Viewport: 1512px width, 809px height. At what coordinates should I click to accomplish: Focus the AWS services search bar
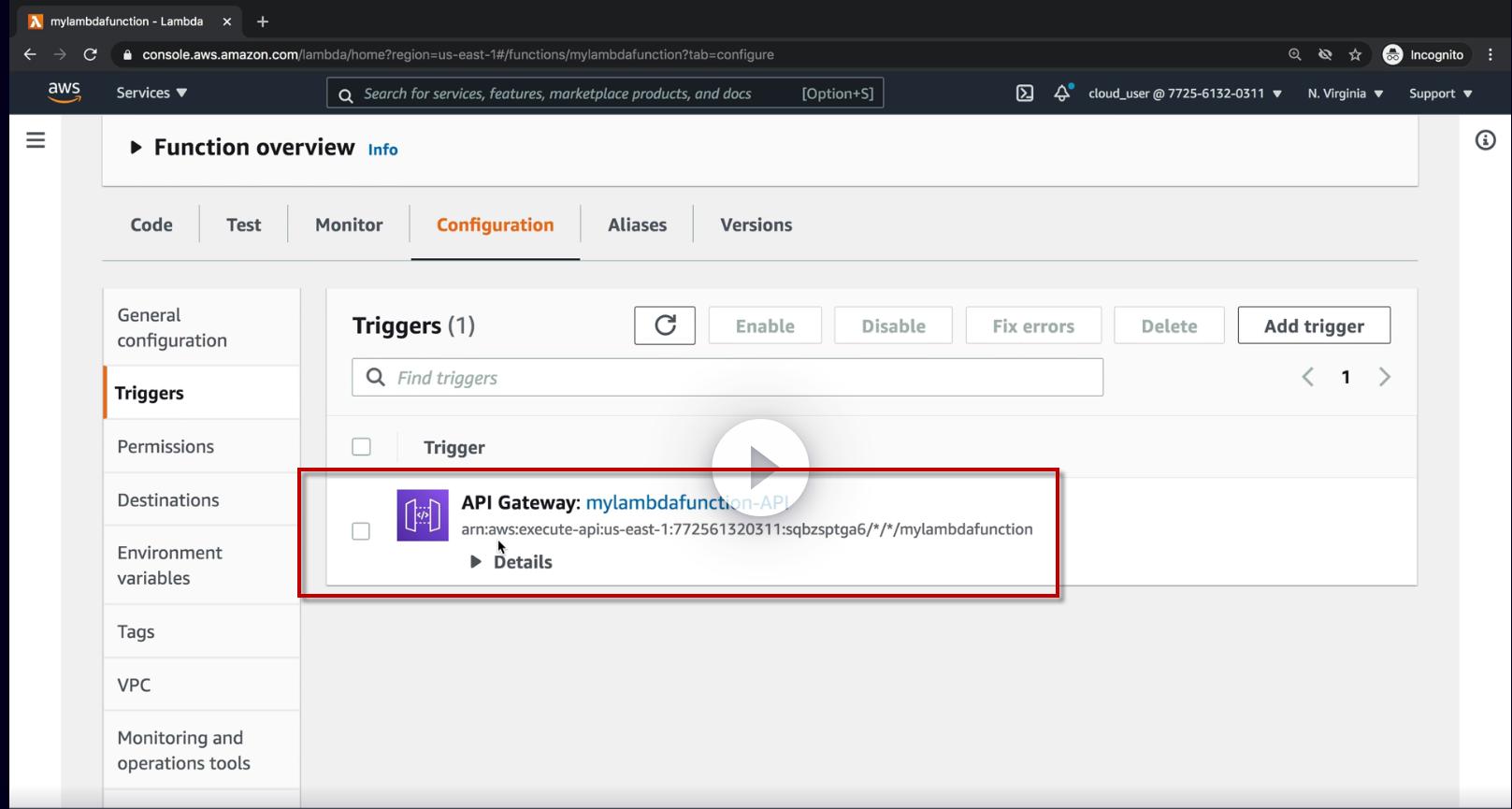click(605, 94)
